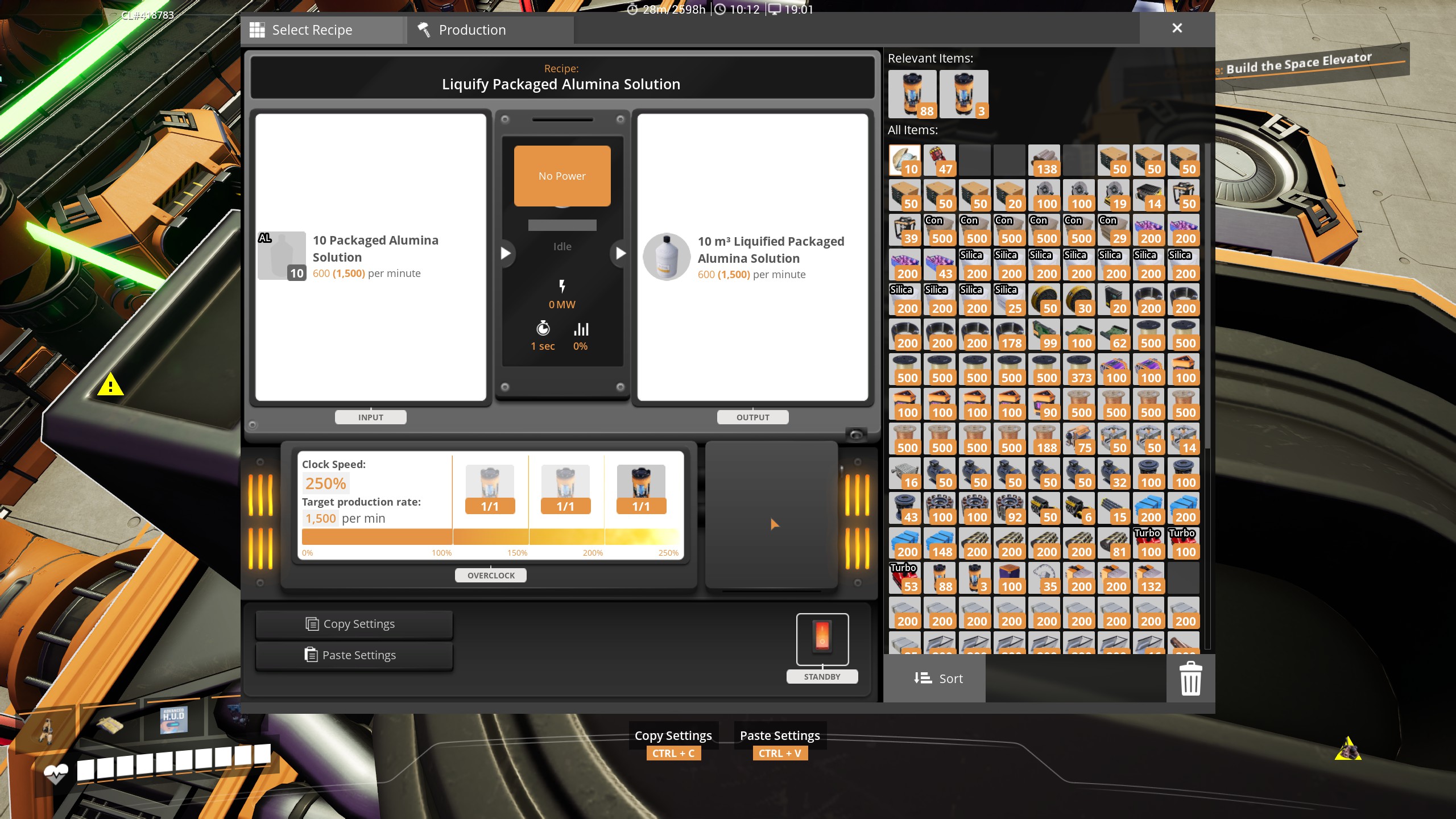The height and width of the screenshot is (819, 1456).
Task: Open the Production tab
Action: (x=490, y=30)
